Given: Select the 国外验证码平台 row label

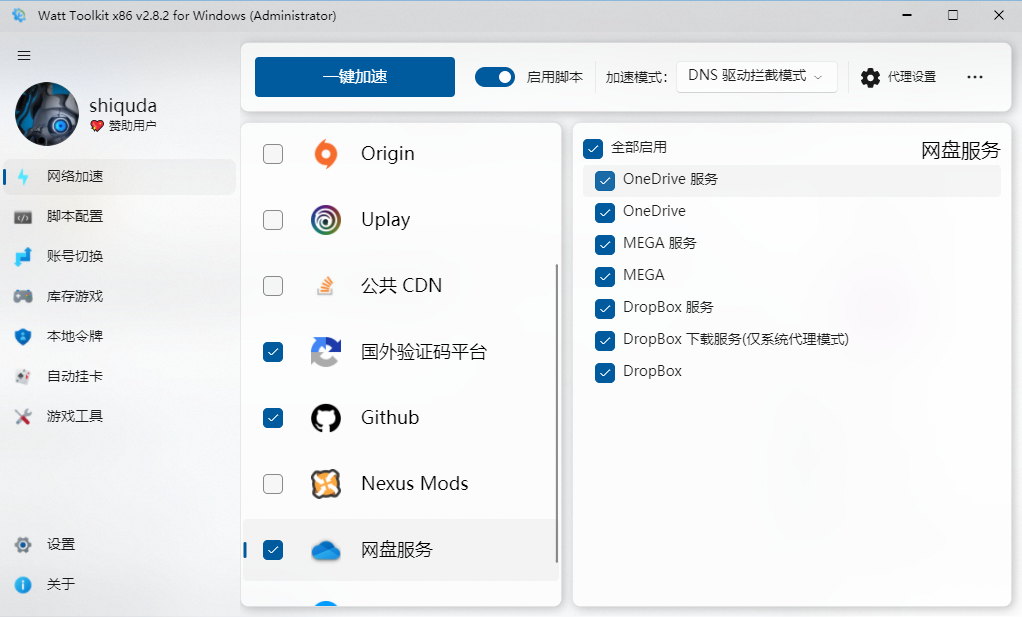Looking at the screenshot, I should click(x=424, y=352).
